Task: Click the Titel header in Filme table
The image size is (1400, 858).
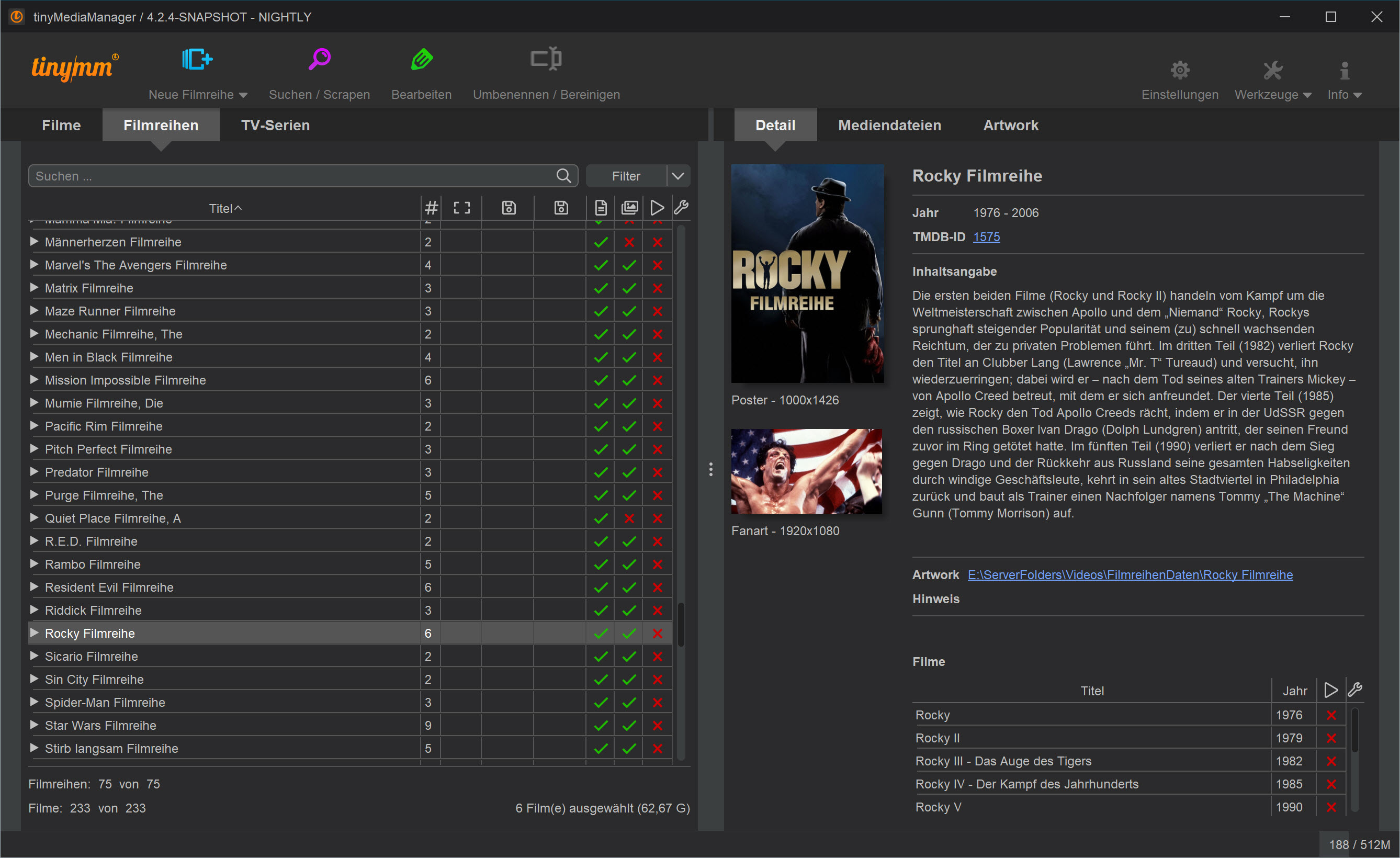Action: coord(1091,691)
